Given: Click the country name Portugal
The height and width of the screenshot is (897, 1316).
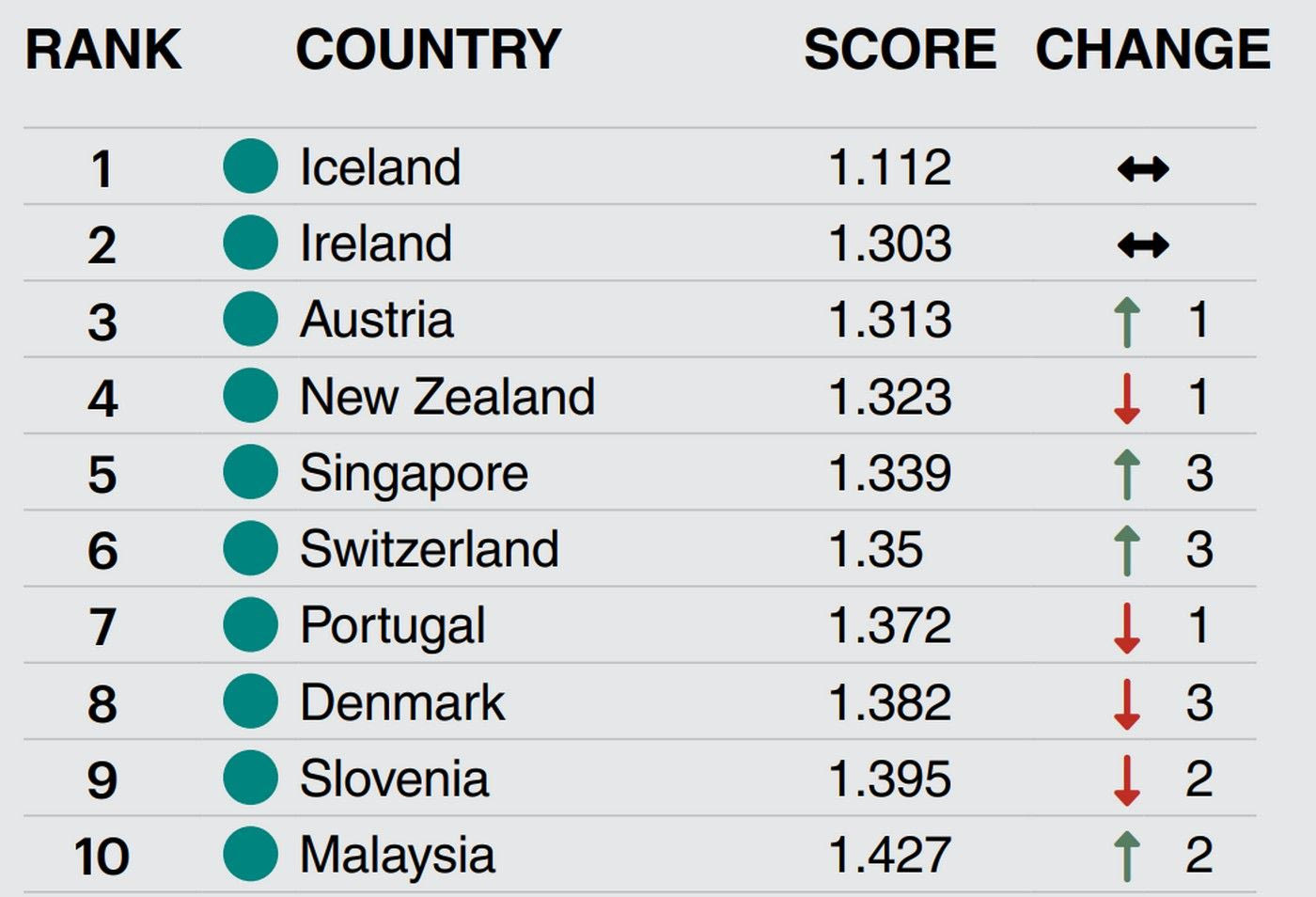Looking at the screenshot, I should click(x=393, y=627).
